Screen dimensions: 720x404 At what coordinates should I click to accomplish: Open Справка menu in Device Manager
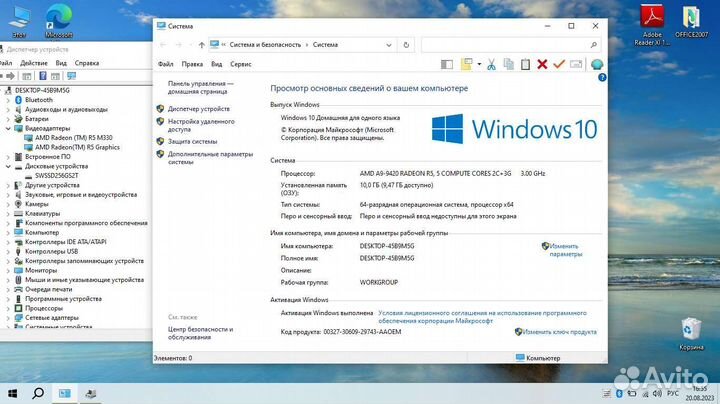(87, 63)
